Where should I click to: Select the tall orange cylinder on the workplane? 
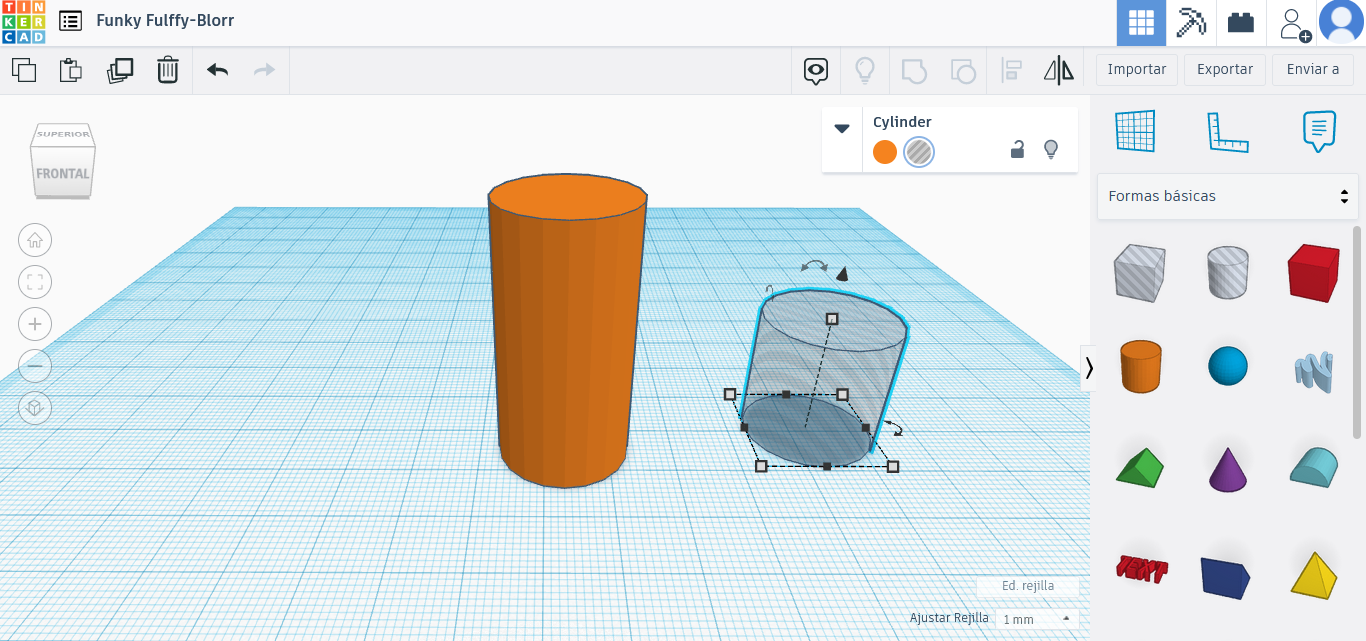pyautogui.click(x=567, y=331)
